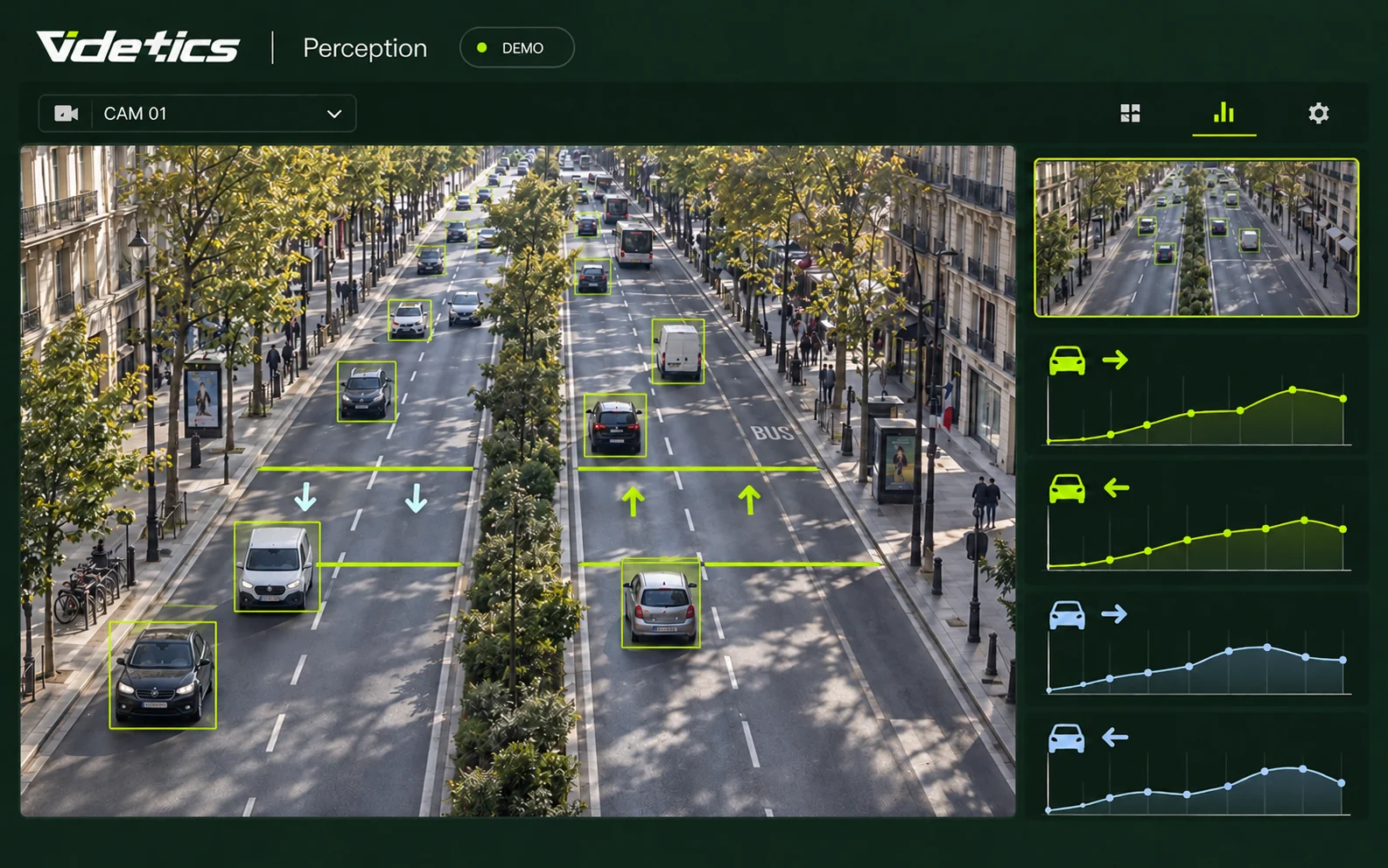Click the blue right-direction arrow icon
This screenshot has height=868, width=1388.
(1114, 614)
